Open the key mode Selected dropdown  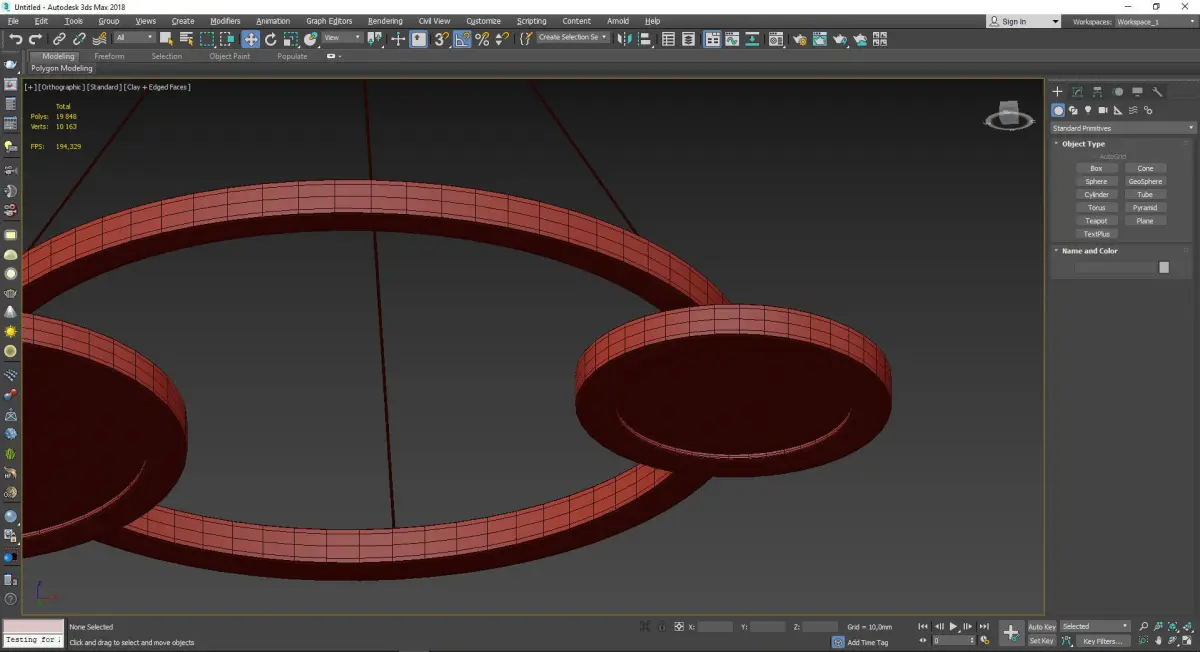1094,626
